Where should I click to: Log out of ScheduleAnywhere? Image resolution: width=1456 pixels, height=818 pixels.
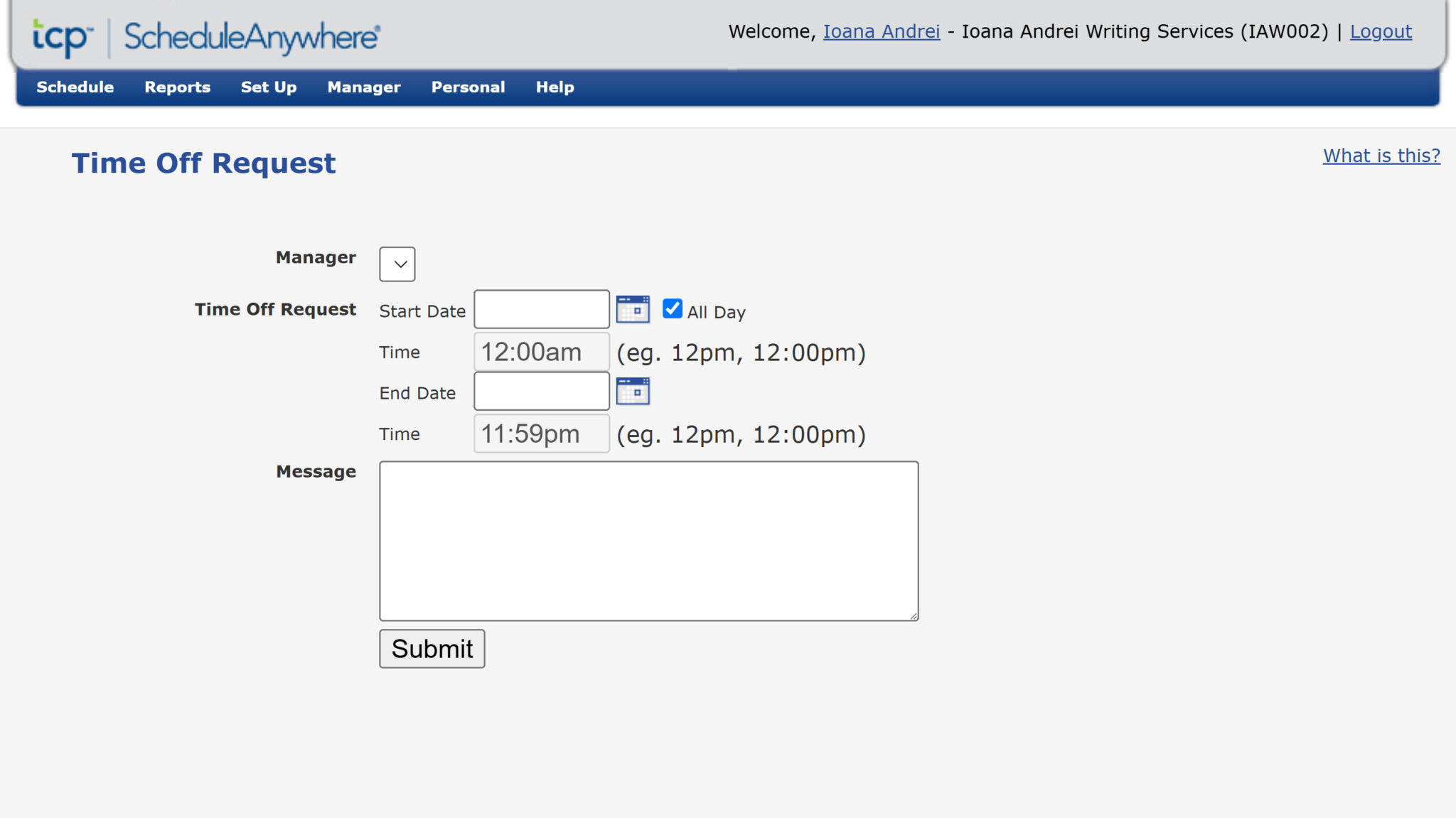coord(1380,31)
